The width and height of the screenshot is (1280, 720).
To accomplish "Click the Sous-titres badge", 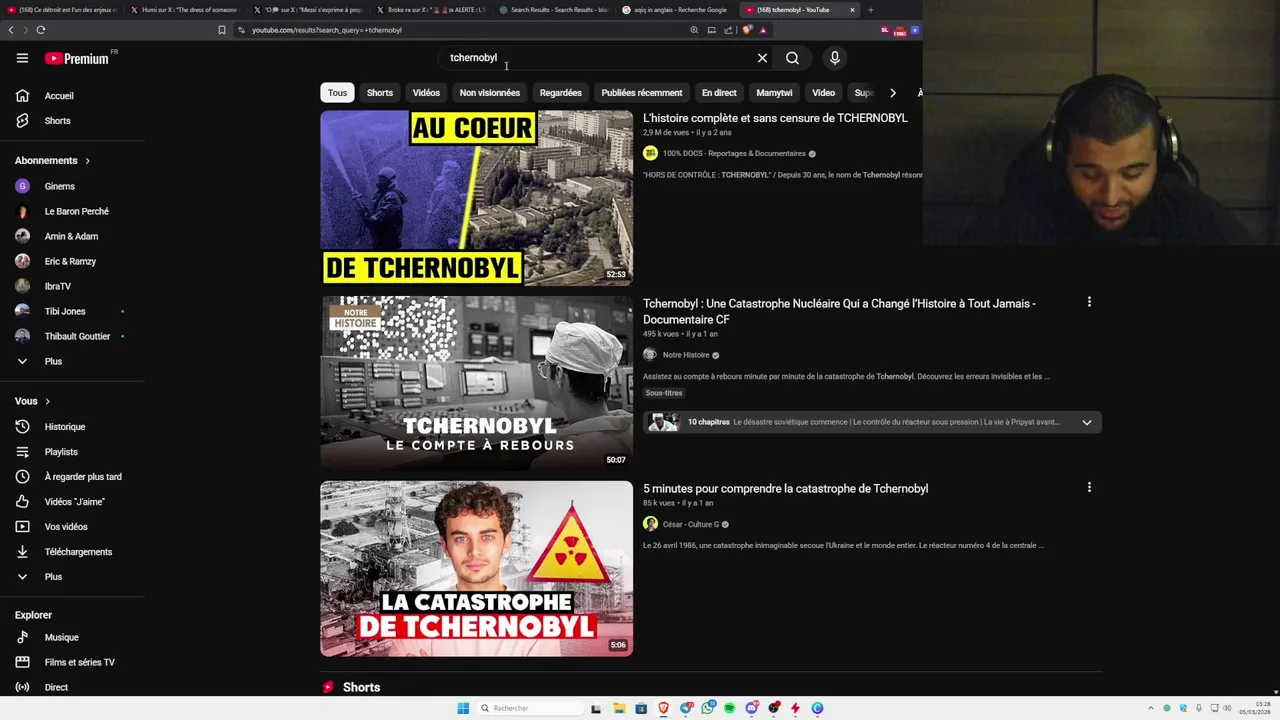I will [664, 393].
